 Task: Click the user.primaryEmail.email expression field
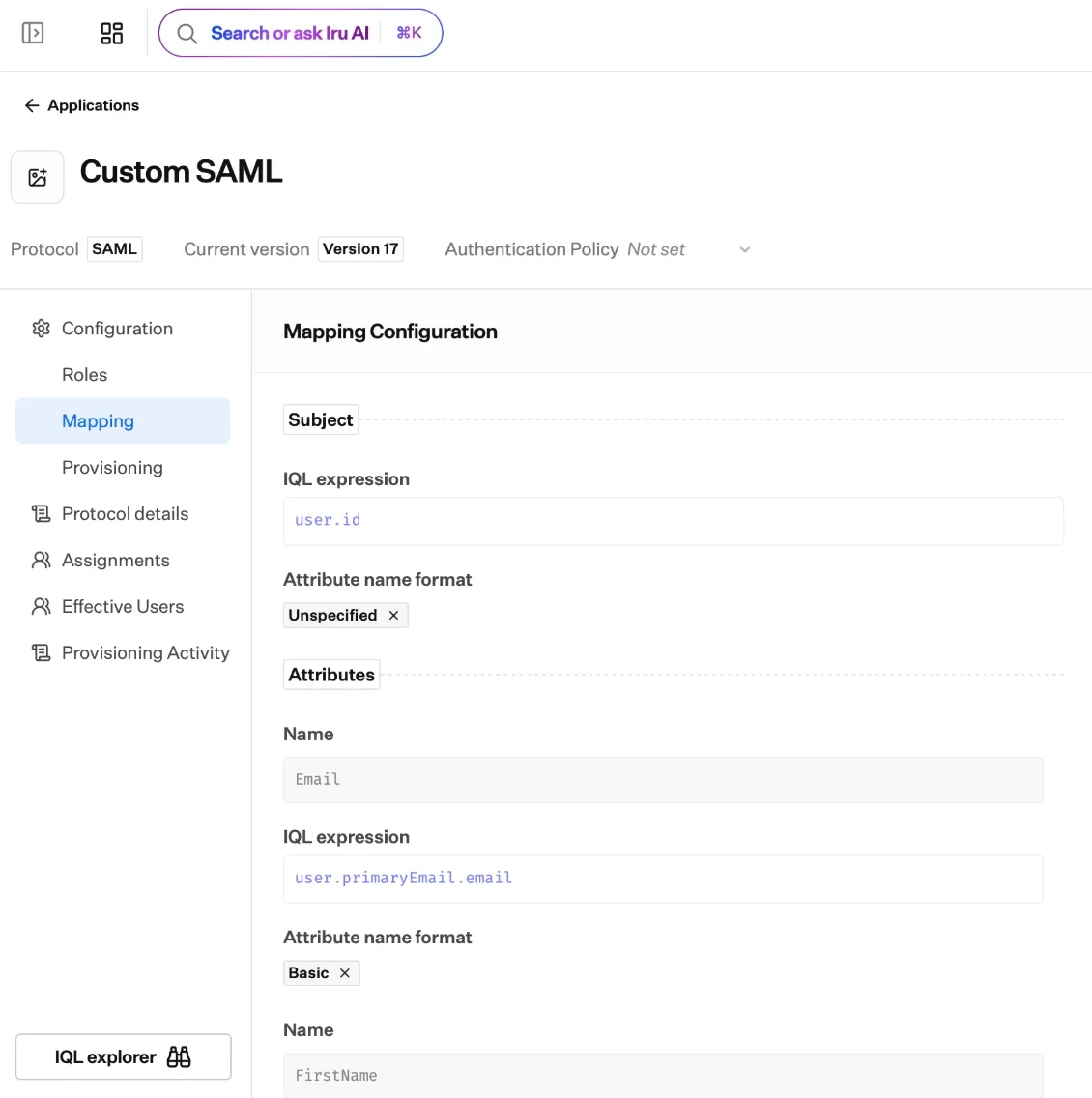point(663,879)
